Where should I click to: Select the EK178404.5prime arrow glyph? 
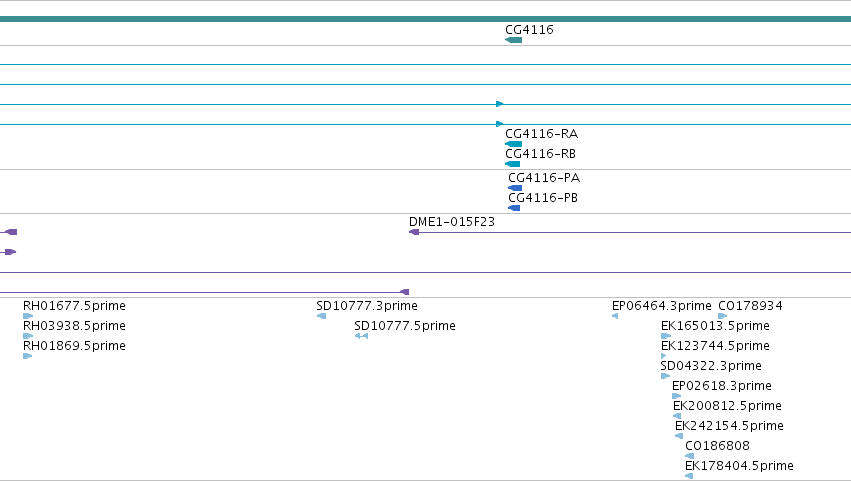tap(689, 476)
